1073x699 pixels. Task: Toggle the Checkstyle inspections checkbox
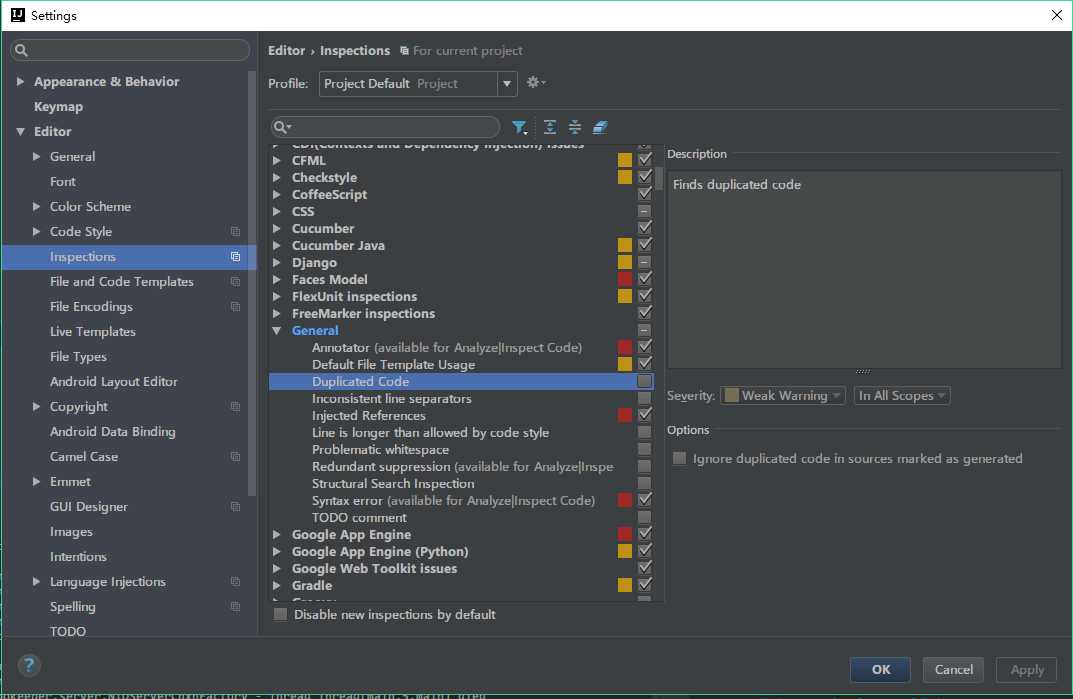(x=644, y=177)
